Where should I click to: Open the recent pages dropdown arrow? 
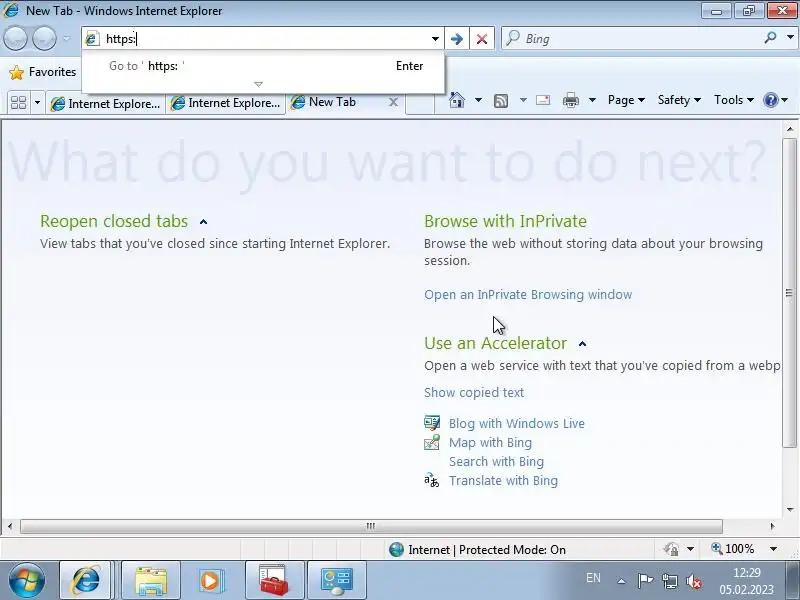(67, 39)
